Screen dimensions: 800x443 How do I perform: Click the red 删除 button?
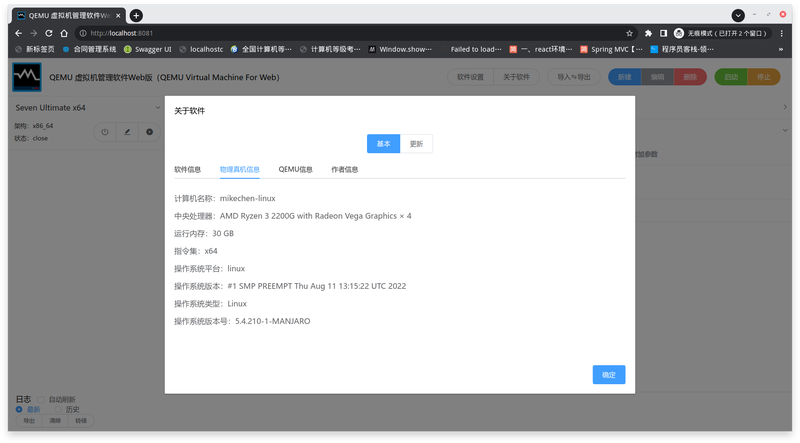point(690,77)
